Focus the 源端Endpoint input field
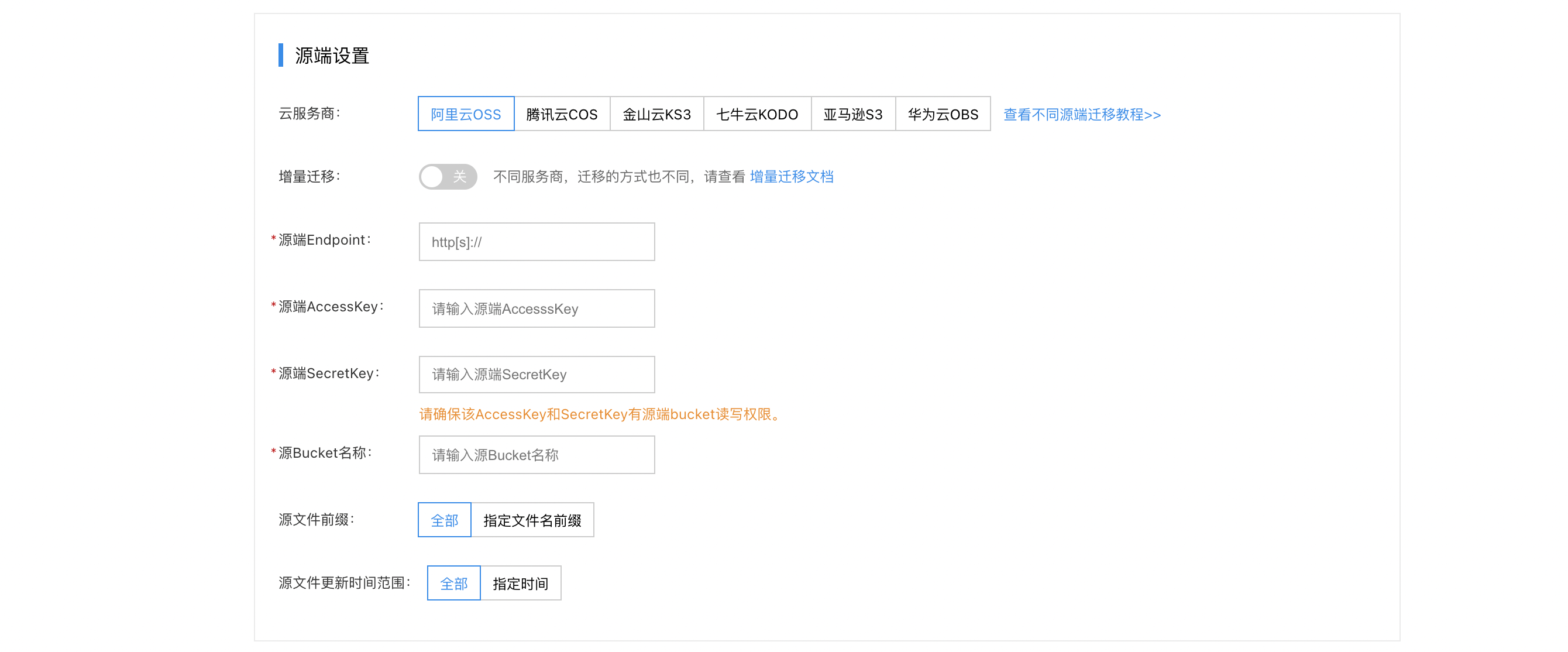The image size is (1568, 652). pyautogui.click(x=537, y=242)
